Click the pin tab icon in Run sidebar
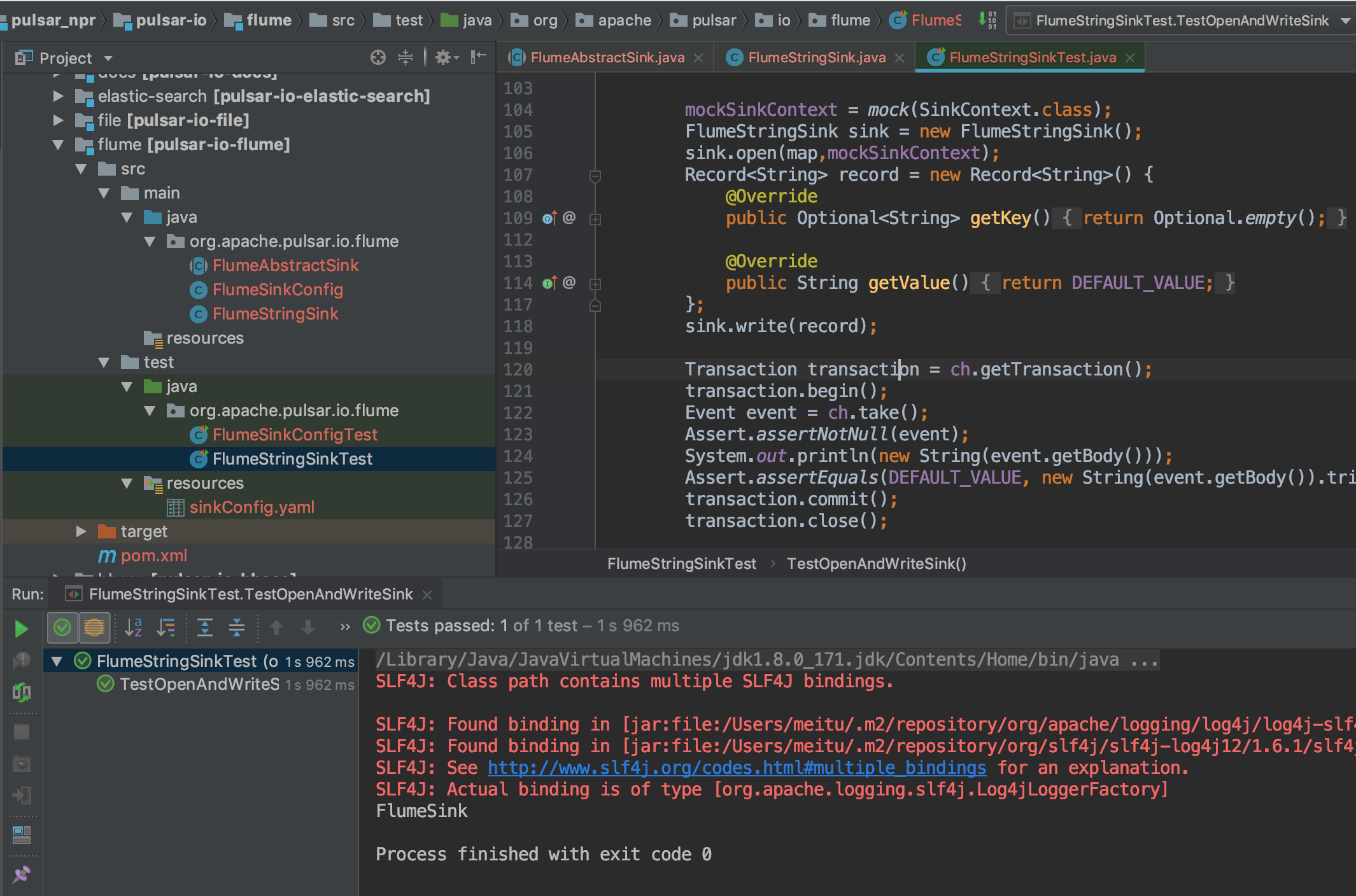 (x=22, y=874)
